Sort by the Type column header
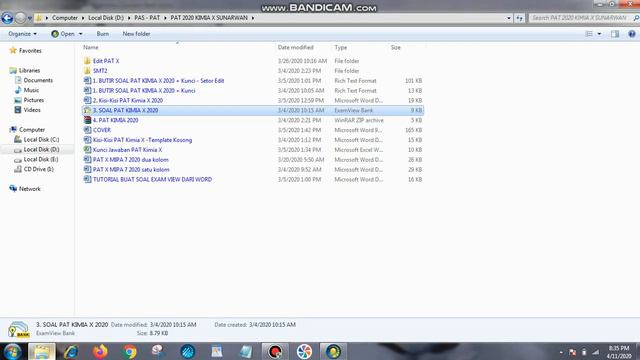 pyautogui.click(x=340, y=47)
